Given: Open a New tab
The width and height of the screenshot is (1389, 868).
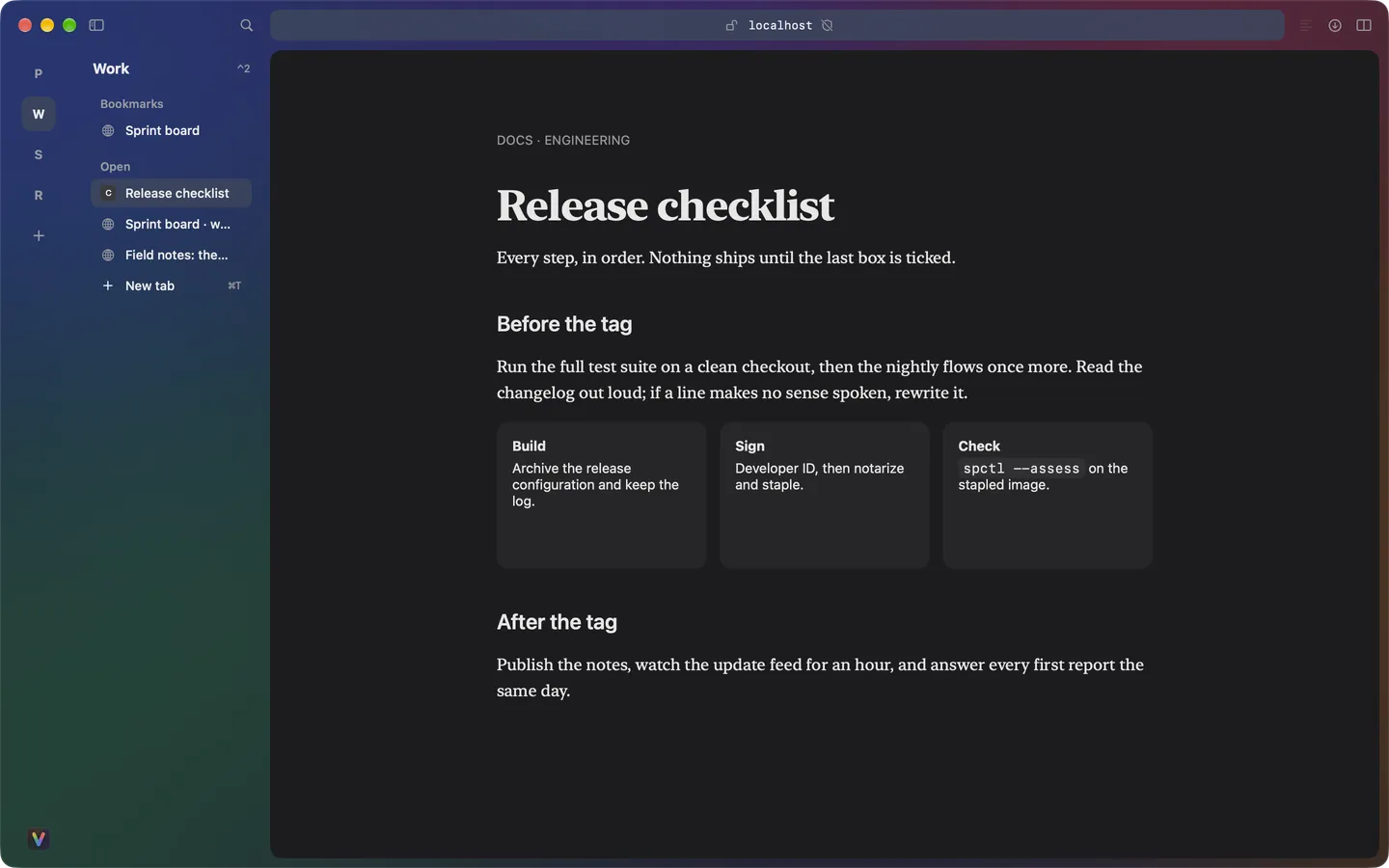Looking at the screenshot, I should click(x=172, y=285).
